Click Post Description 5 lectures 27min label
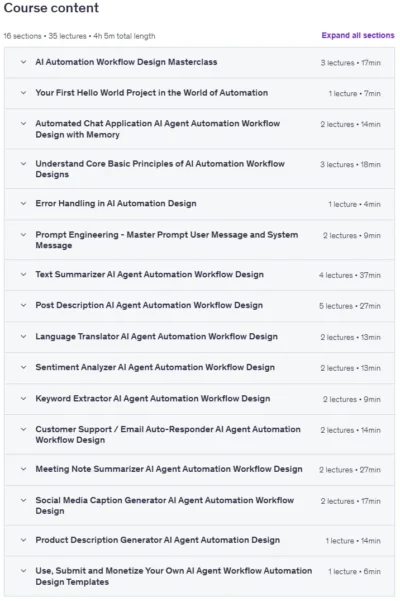This screenshot has width=400, height=601. [350, 306]
